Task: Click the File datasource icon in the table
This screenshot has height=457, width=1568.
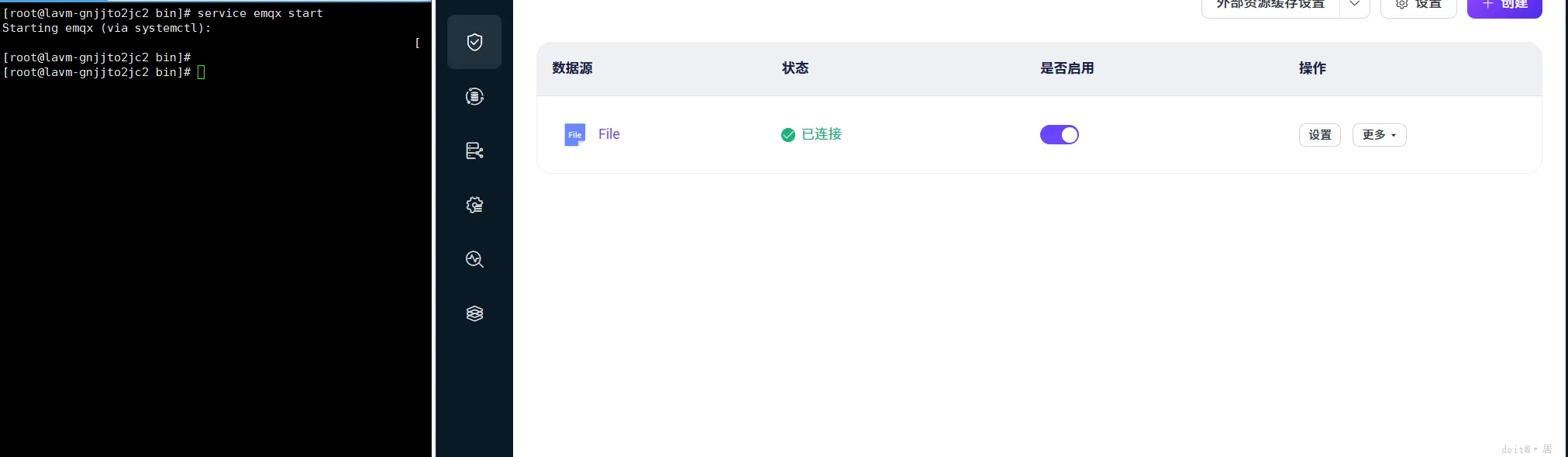Action: click(x=574, y=134)
